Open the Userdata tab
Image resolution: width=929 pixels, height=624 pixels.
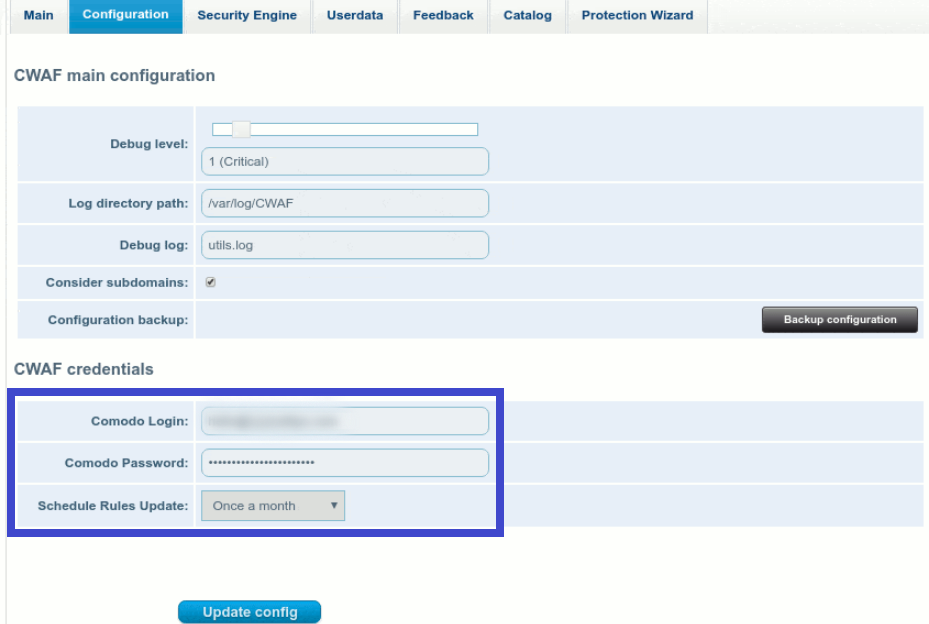[355, 16]
